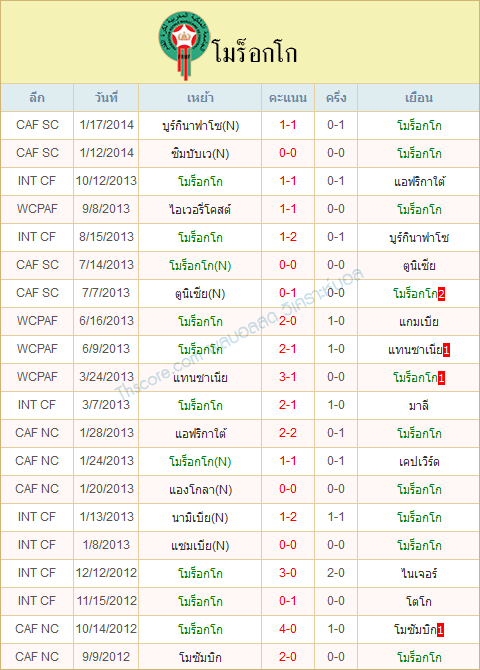The width and height of the screenshot is (480, 670).
Task: Open the 3-0 score on 12/12/2012
Action: (288, 573)
